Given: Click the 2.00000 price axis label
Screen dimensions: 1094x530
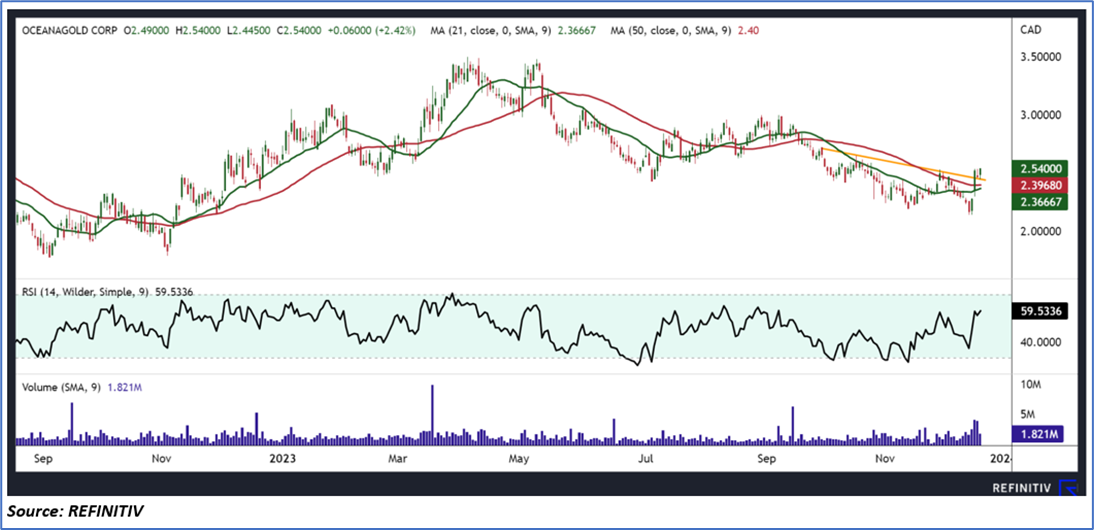Looking at the screenshot, I should click(x=1040, y=231).
